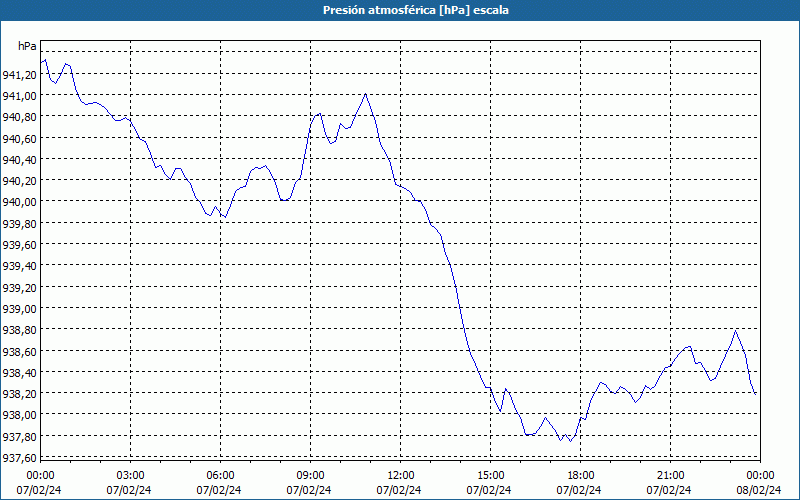
Task: Pick the 939,00 y-axis value
Action: (x=19, y=309)
